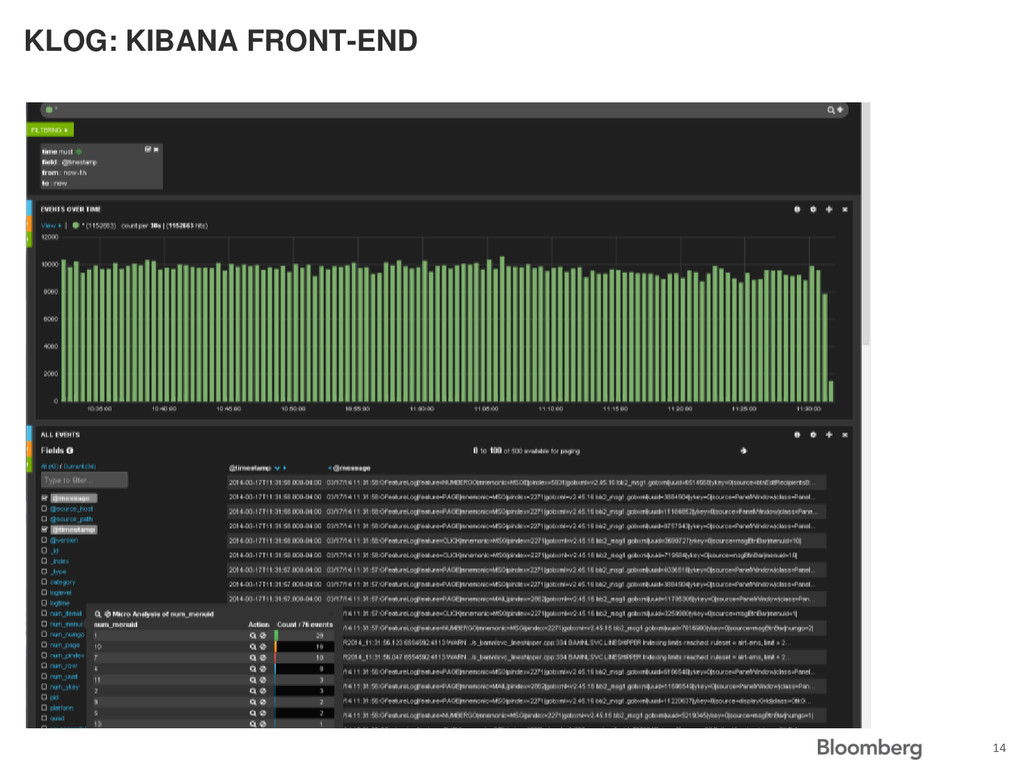
Task: Click inside the query search bar
Action: (444, 110)
